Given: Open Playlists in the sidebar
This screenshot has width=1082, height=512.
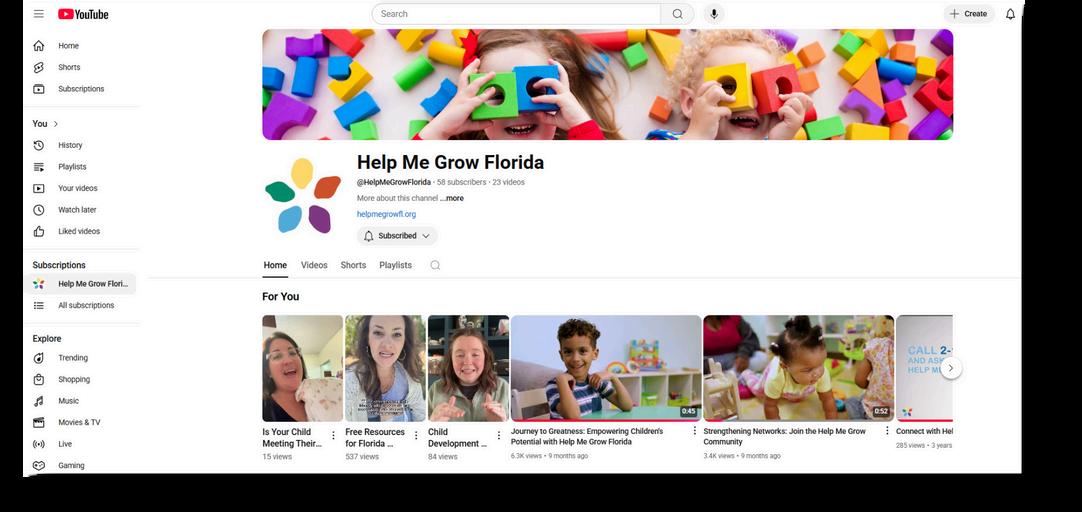Looking at the screenshot, I should point(81,166).
